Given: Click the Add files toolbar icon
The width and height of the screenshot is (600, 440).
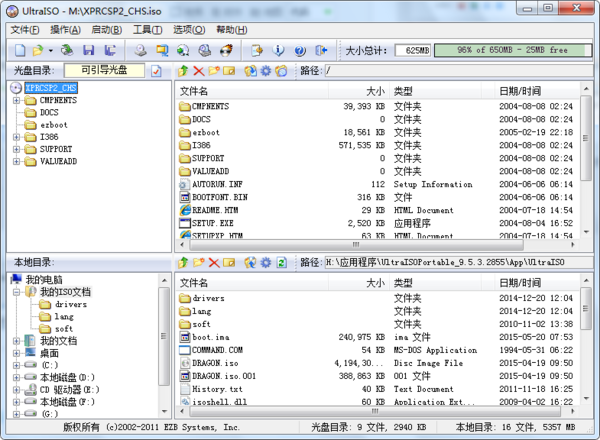Looking at the screenshot, I should tap(257, 50).
